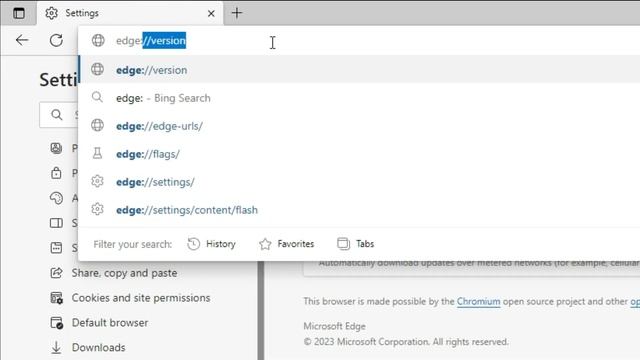This screenshot has height=360, width=640.
Task: Click the sidebar panel icon in settings list
Action: pos(56,223)
